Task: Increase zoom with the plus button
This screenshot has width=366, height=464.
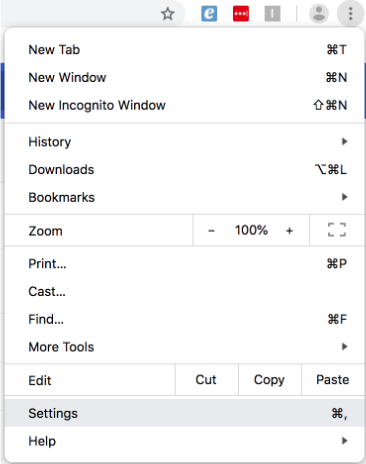Action: click(x=289, y=230)
